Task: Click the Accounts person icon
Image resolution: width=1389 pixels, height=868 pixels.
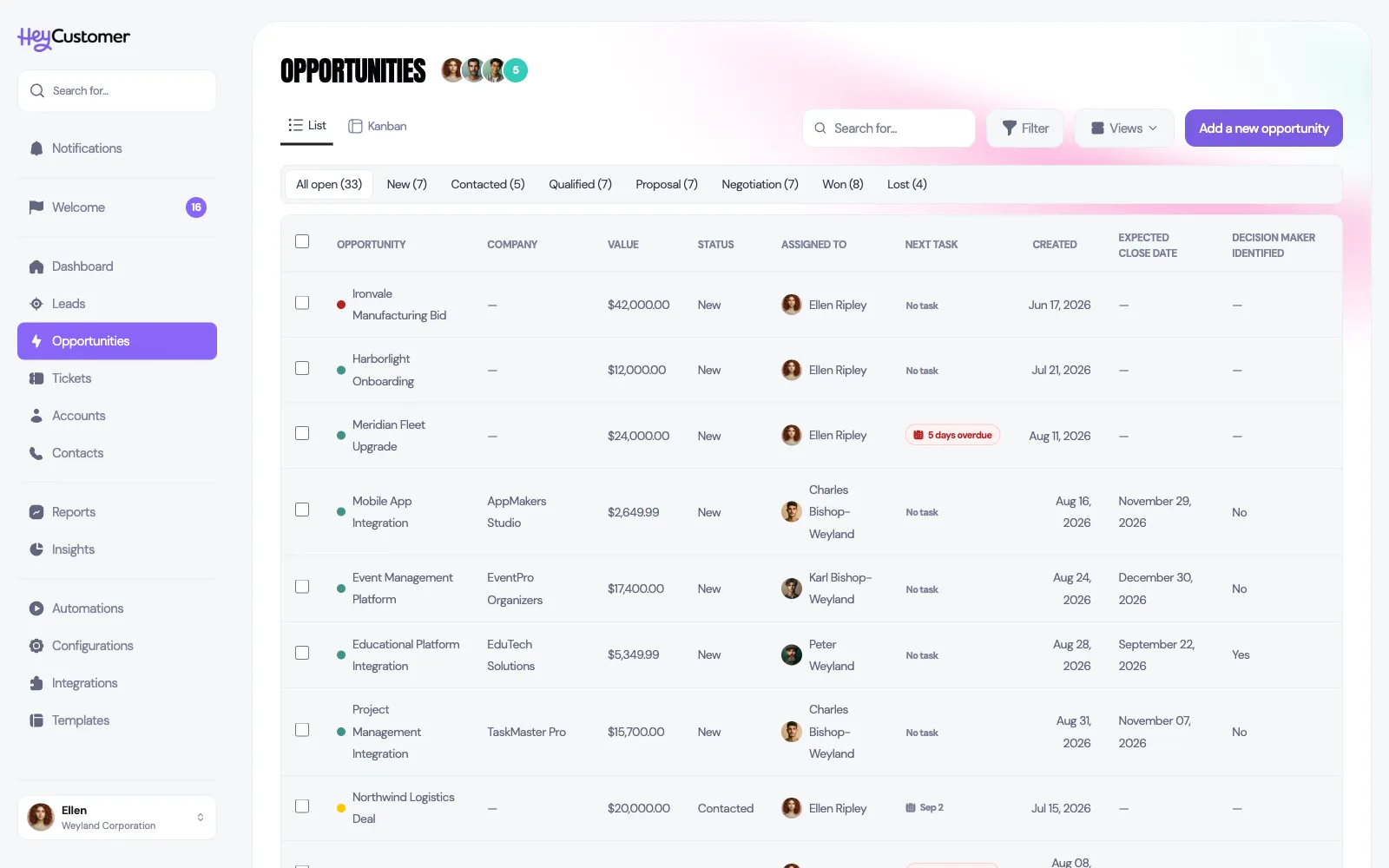Action: (x=36, y=416)
